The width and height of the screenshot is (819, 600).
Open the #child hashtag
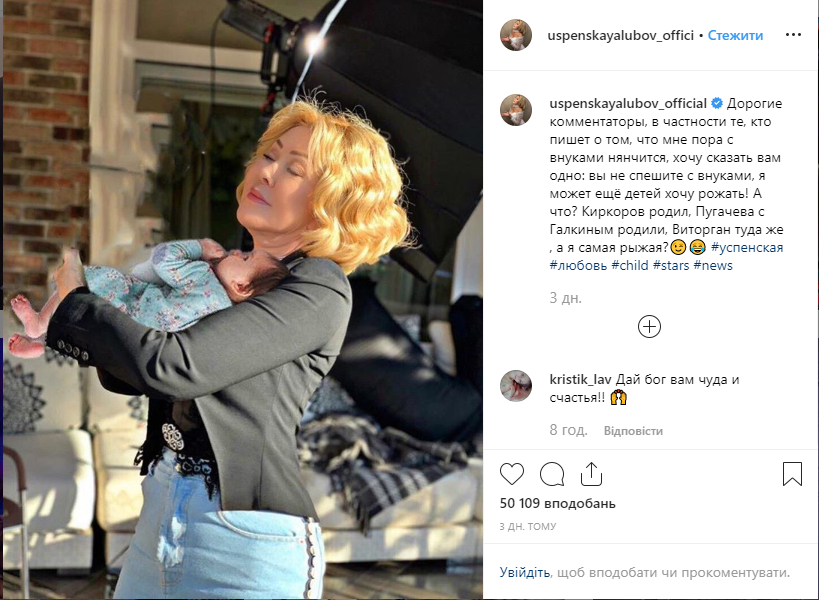click(629, 265)
